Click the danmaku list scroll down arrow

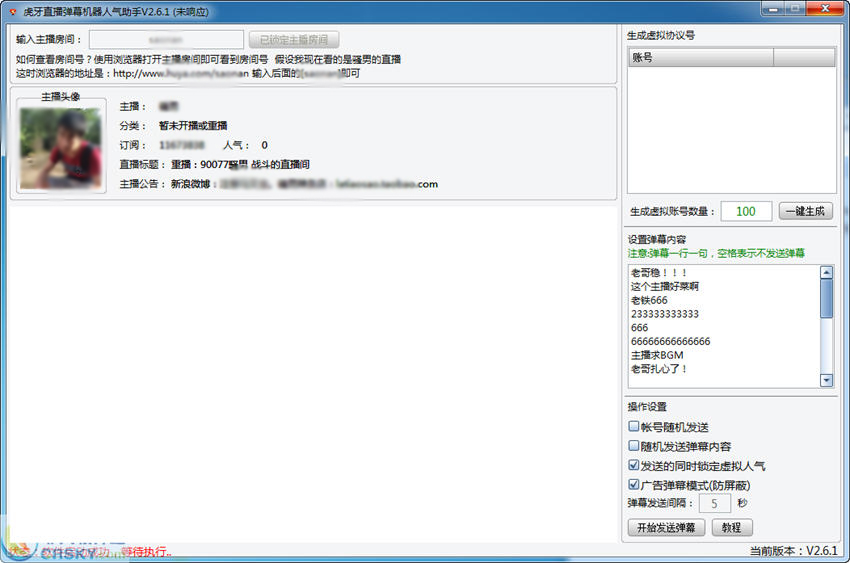tap(826, 380)
